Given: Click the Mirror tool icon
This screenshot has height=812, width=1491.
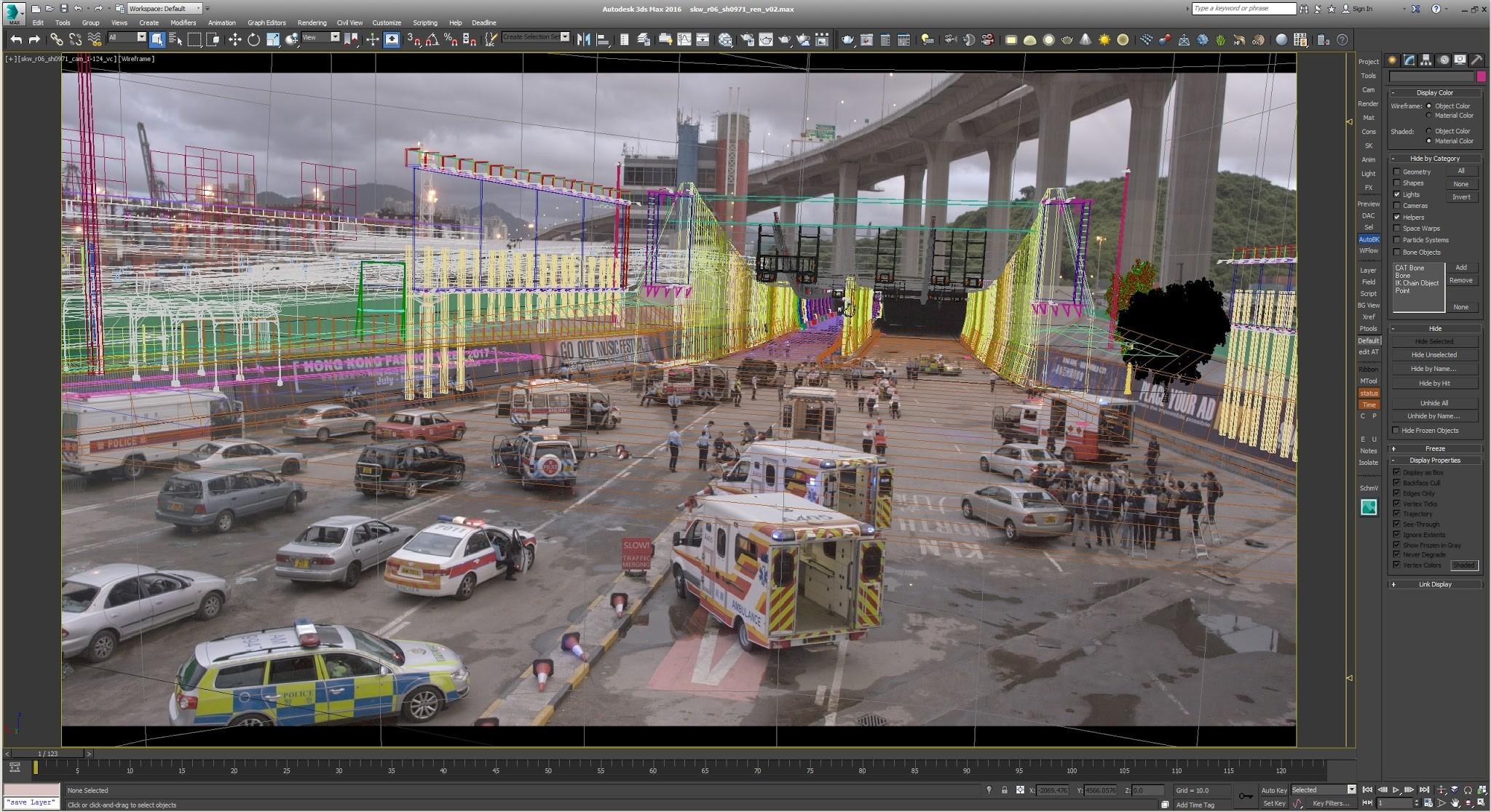Looking at the screenshot, I should [x=583, y=39].
